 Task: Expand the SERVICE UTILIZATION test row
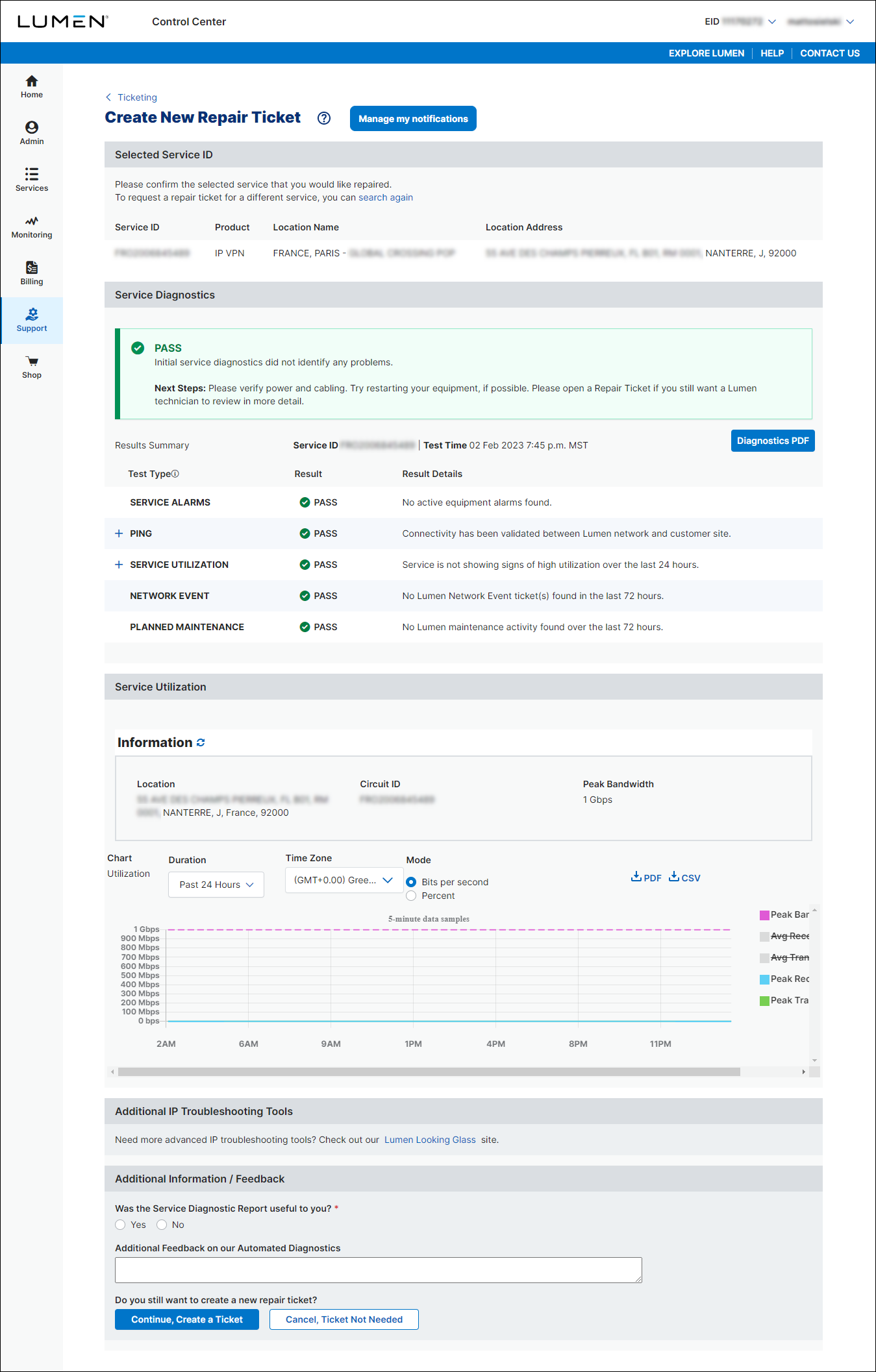tap(119, 565)
